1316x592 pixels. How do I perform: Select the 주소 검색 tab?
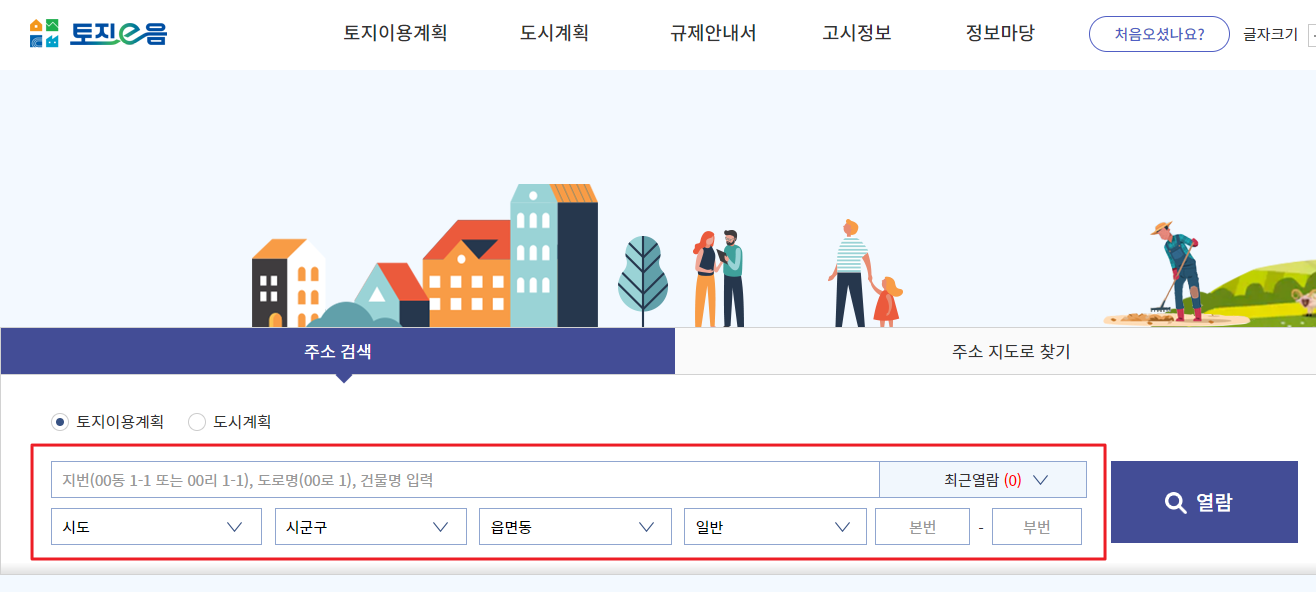tap(338, 350)
